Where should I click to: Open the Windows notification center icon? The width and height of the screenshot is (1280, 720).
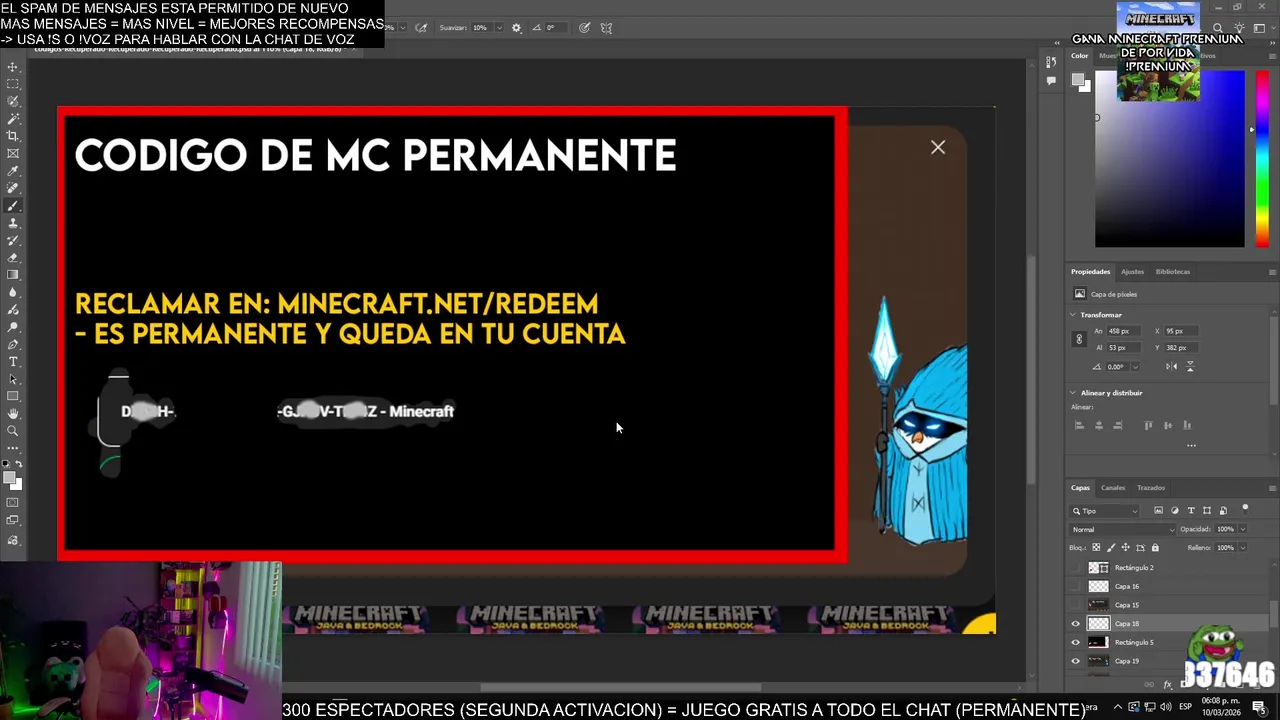click(1259, 707)
